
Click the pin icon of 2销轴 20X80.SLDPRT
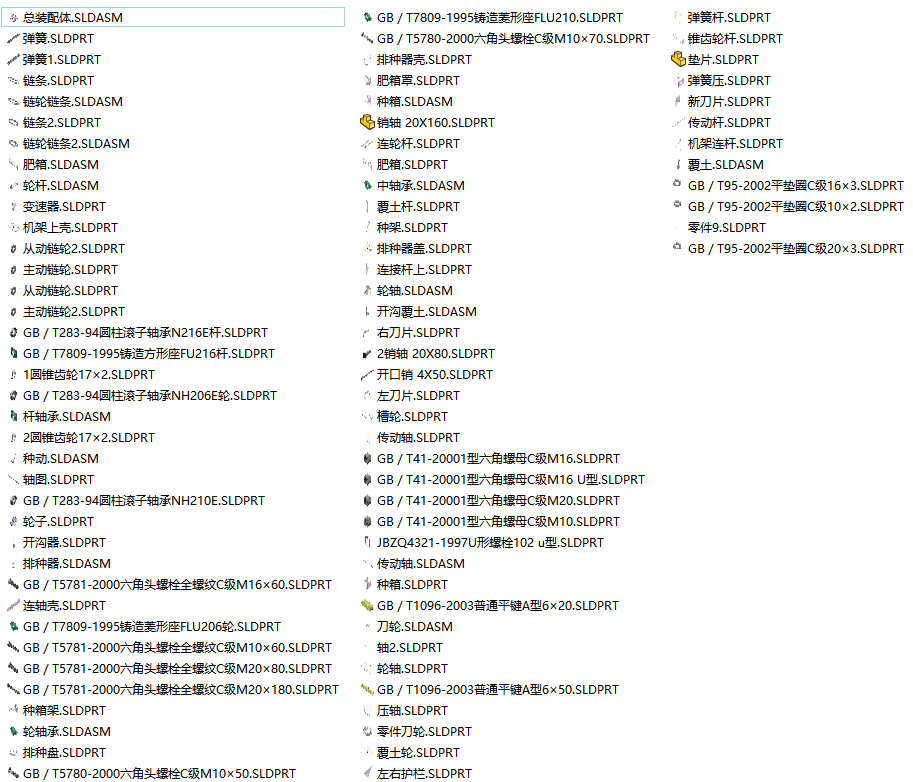[x=367, y=353]
